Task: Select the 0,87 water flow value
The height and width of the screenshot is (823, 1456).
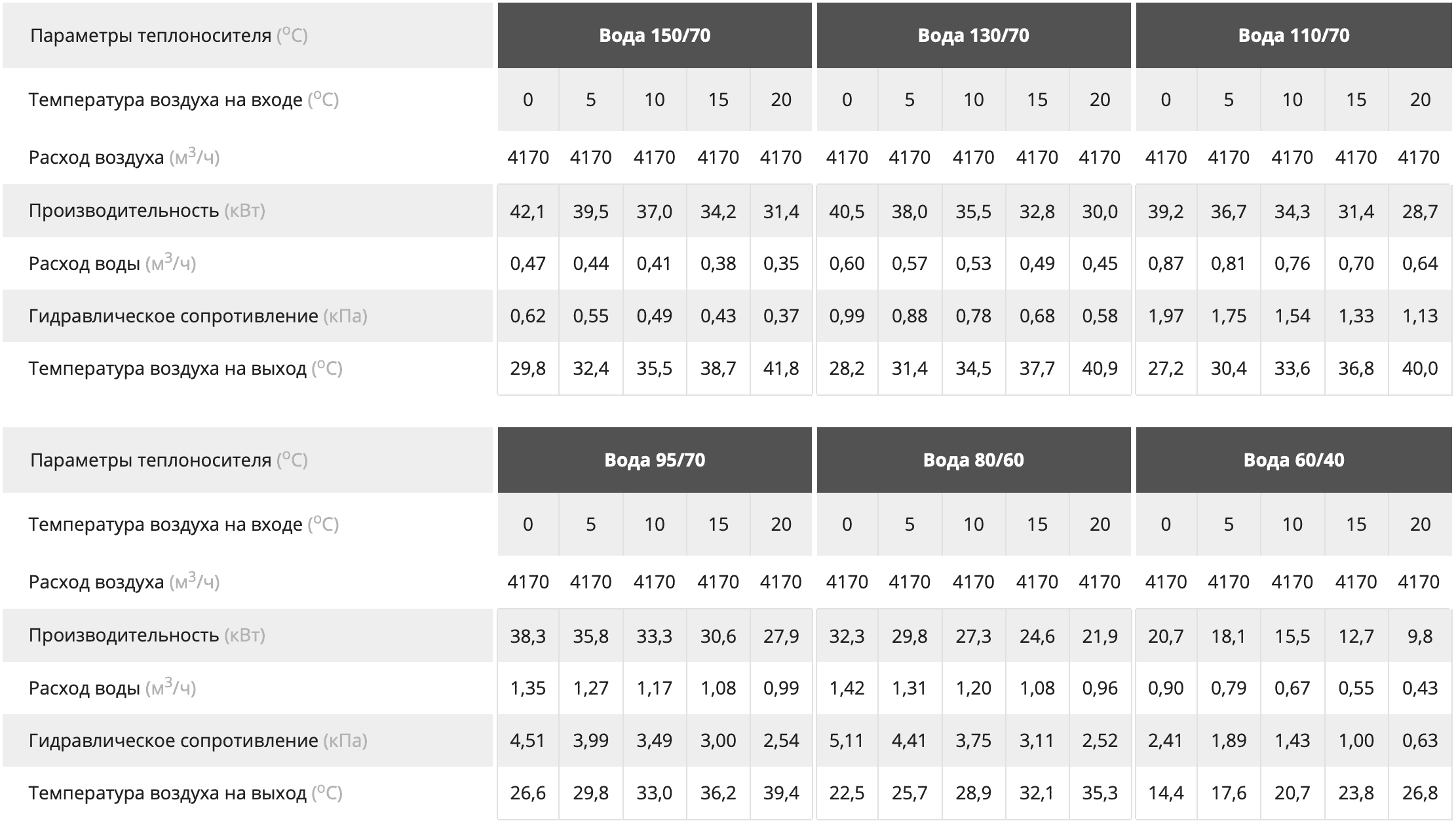Action: coord(1166,264)
